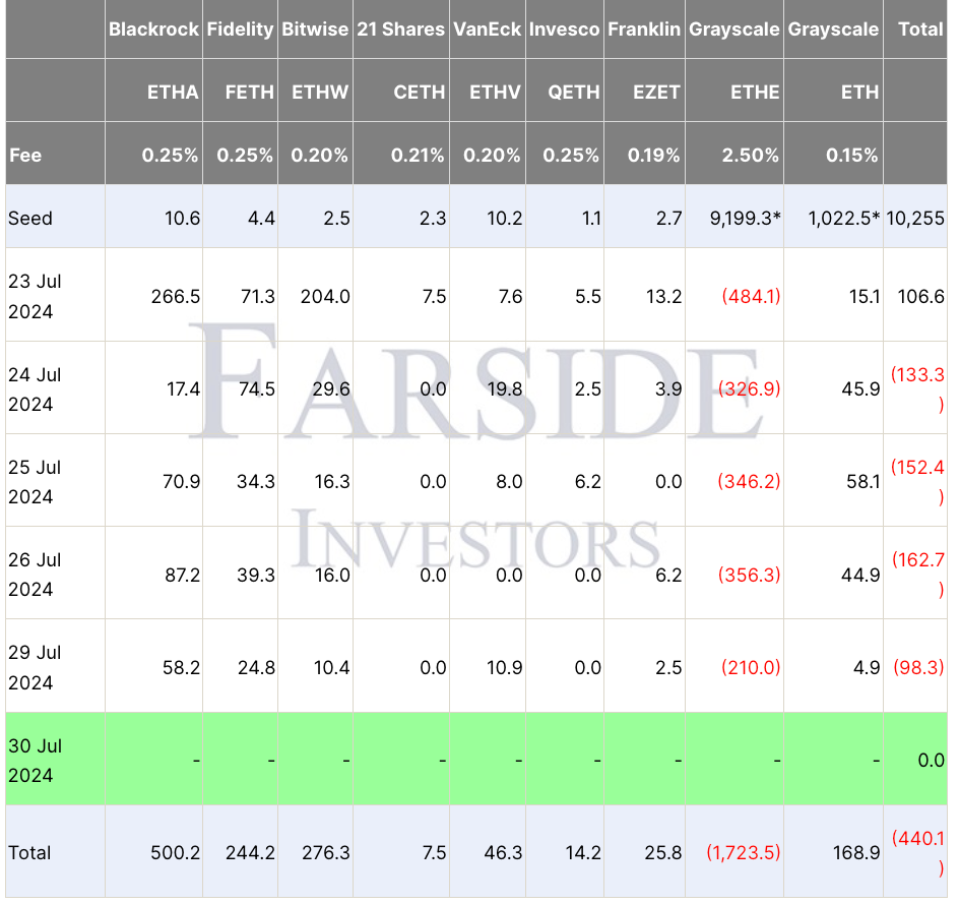Click the 26 Jul 2024 row label
This screenshot has width=954, height=898.
[35, 574]
